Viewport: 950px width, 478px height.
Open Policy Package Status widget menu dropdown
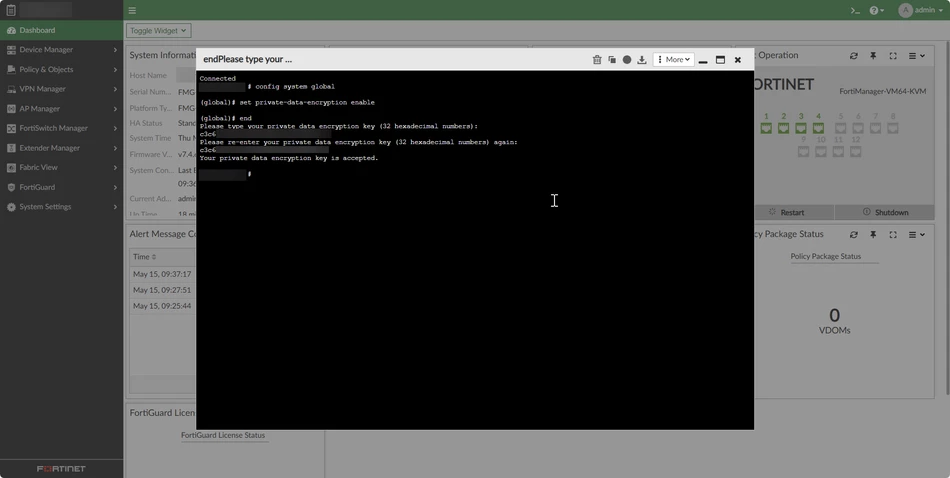(x=916, y=234)
